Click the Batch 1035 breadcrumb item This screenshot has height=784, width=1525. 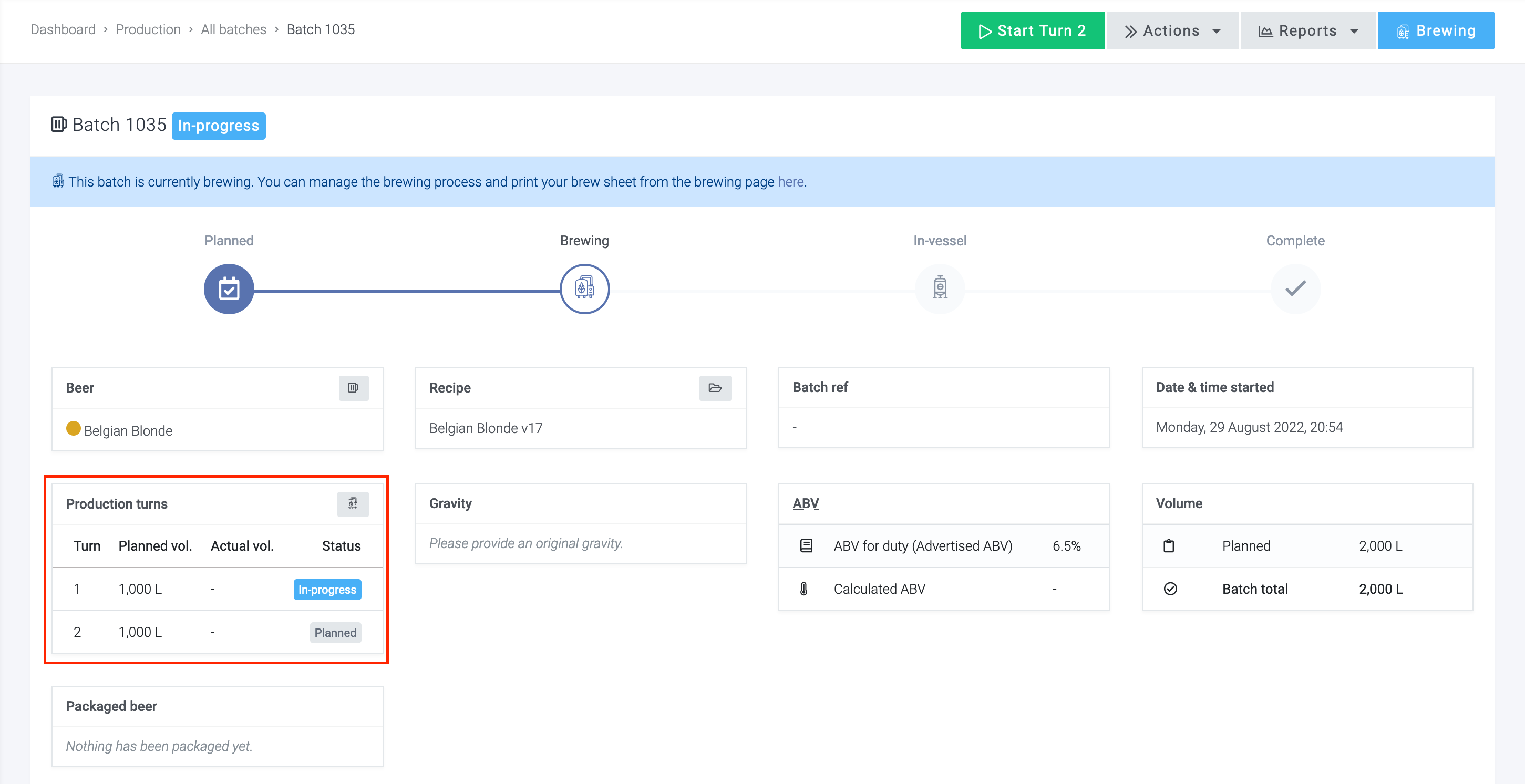(x=320, y=29)
